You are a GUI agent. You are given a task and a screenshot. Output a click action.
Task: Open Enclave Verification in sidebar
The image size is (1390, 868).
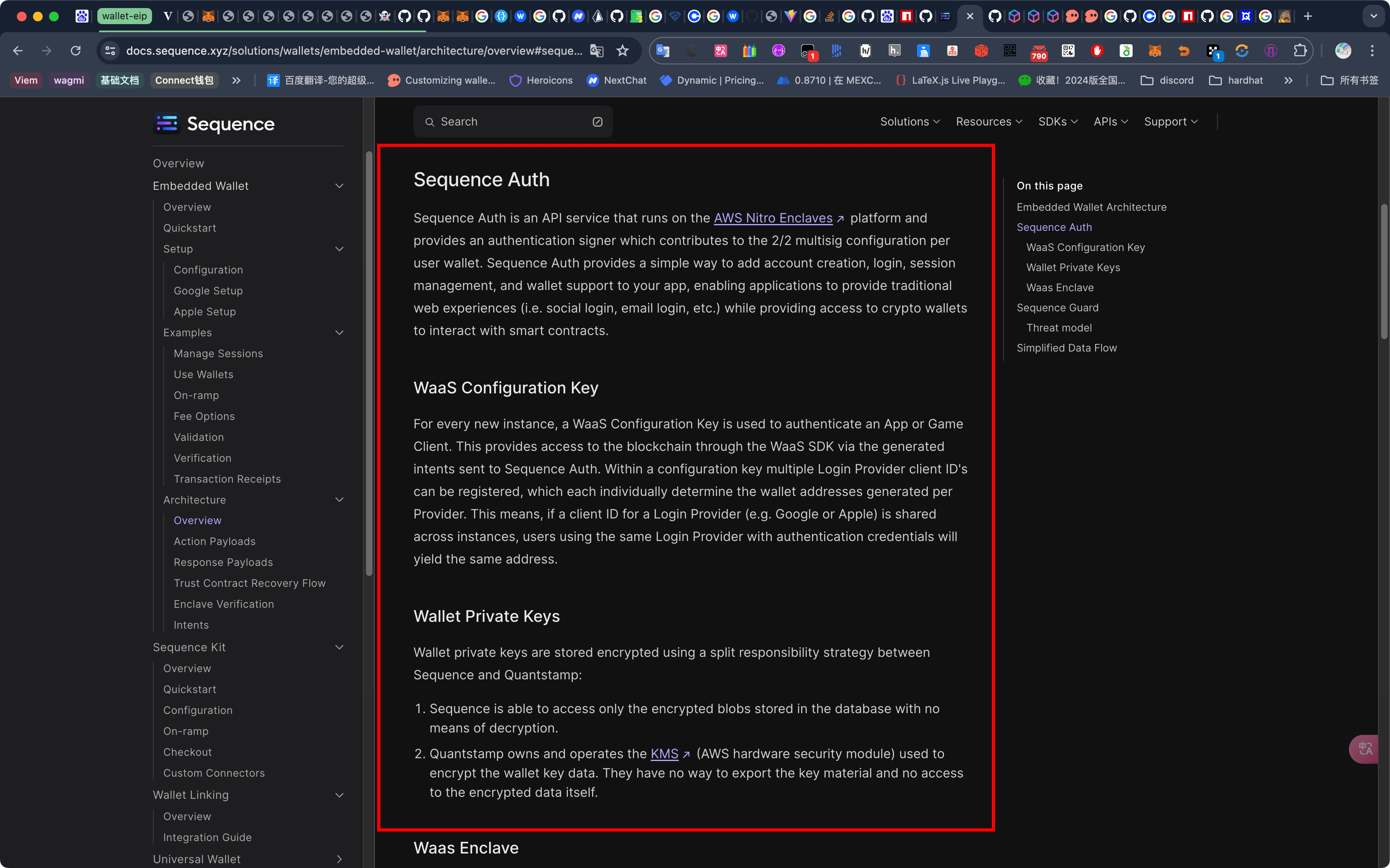224,604
